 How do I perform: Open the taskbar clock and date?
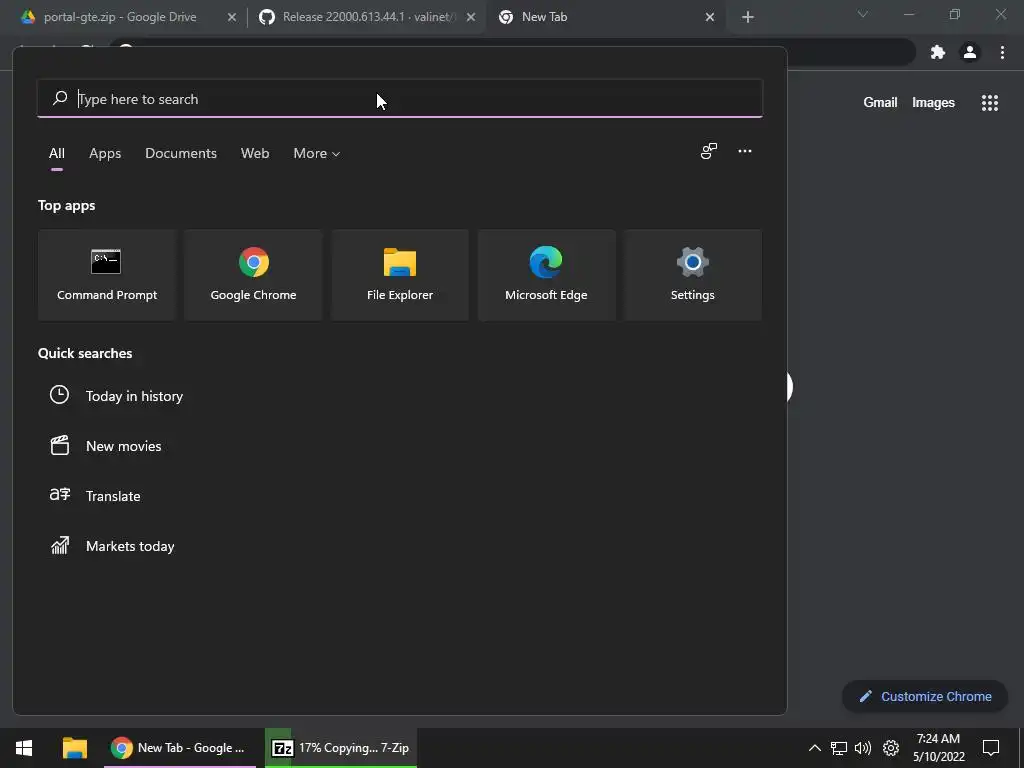(x=938, y=748)
